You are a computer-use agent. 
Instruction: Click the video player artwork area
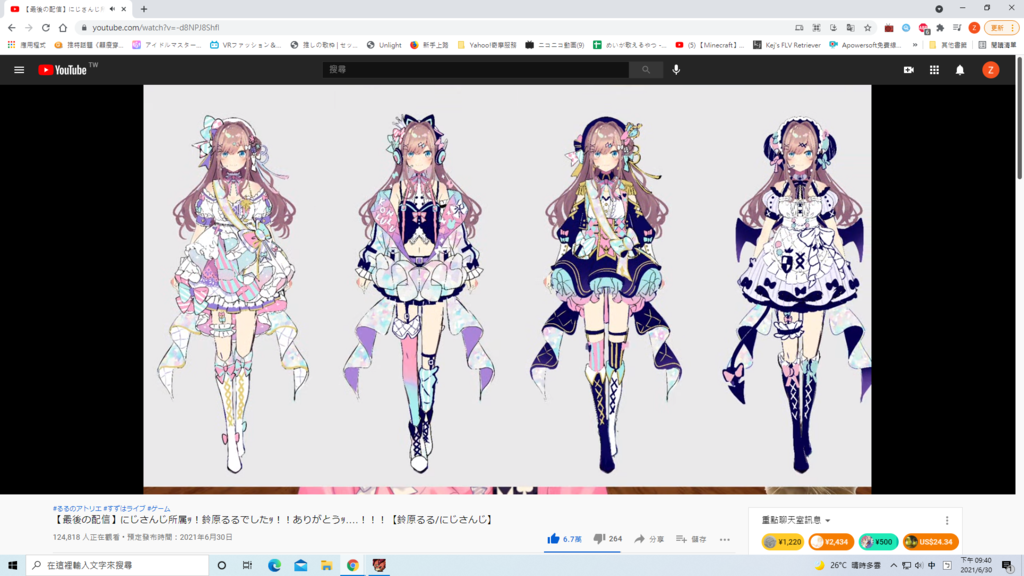tap(507, 289)
